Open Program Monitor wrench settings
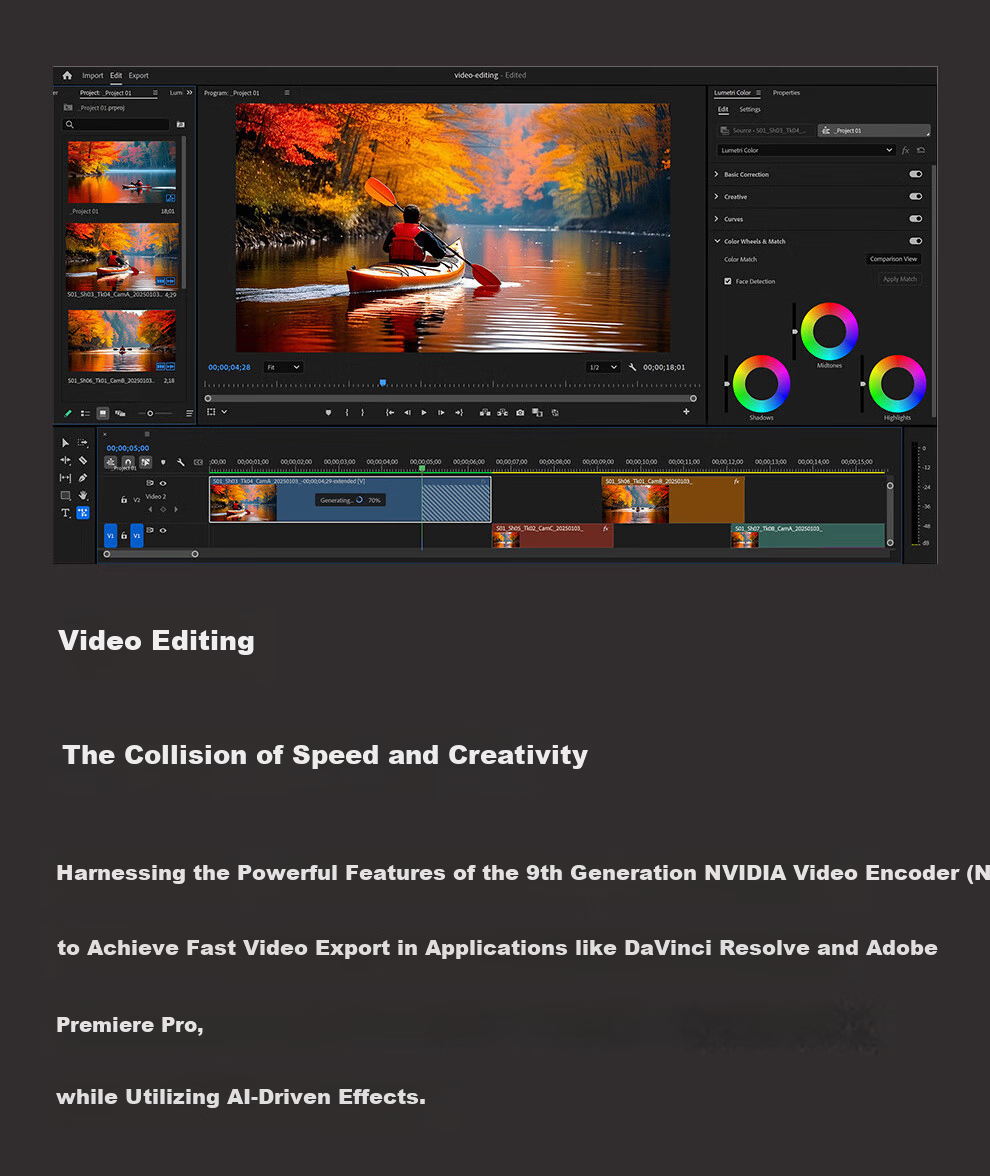Image resolution: width=990 pixels, height=1176 pixels. point(632,367)
